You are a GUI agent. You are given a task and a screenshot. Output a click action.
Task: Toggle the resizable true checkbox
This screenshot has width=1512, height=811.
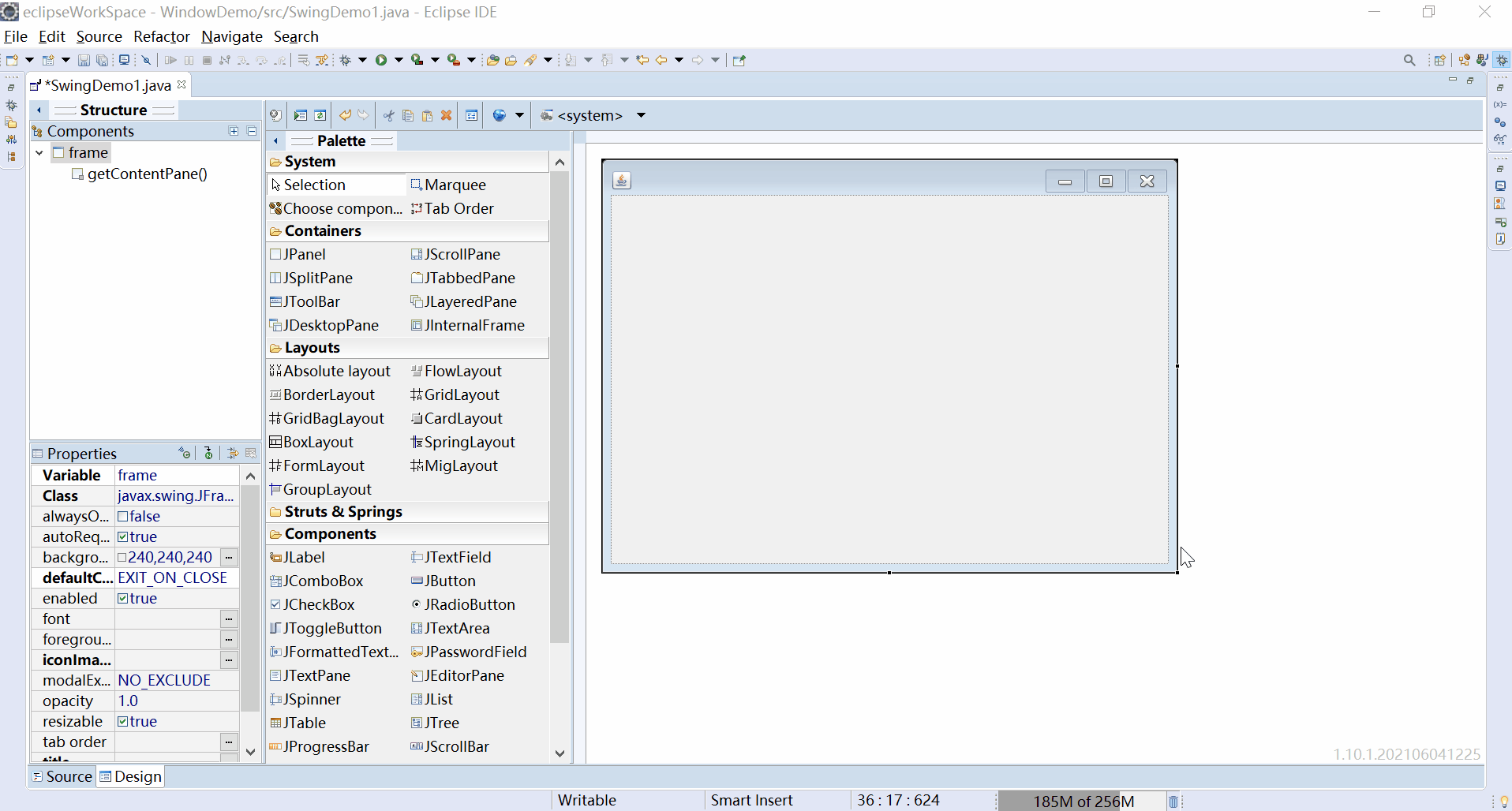pyautogui.click(x=122, y=722)
